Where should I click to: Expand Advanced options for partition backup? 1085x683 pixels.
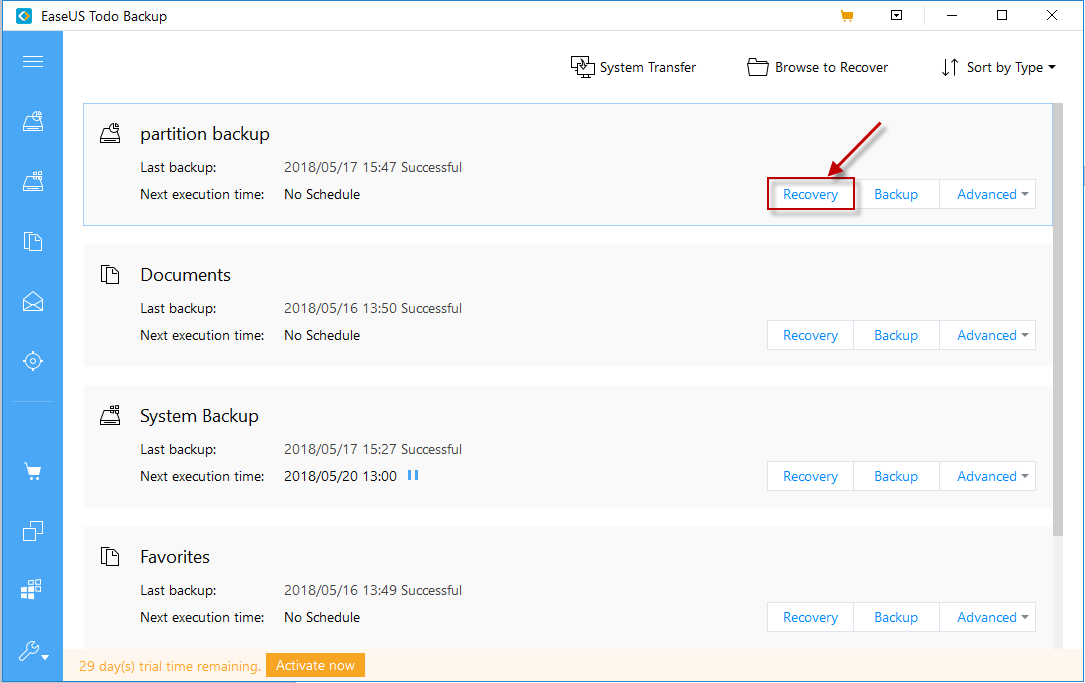click(987, 194)
